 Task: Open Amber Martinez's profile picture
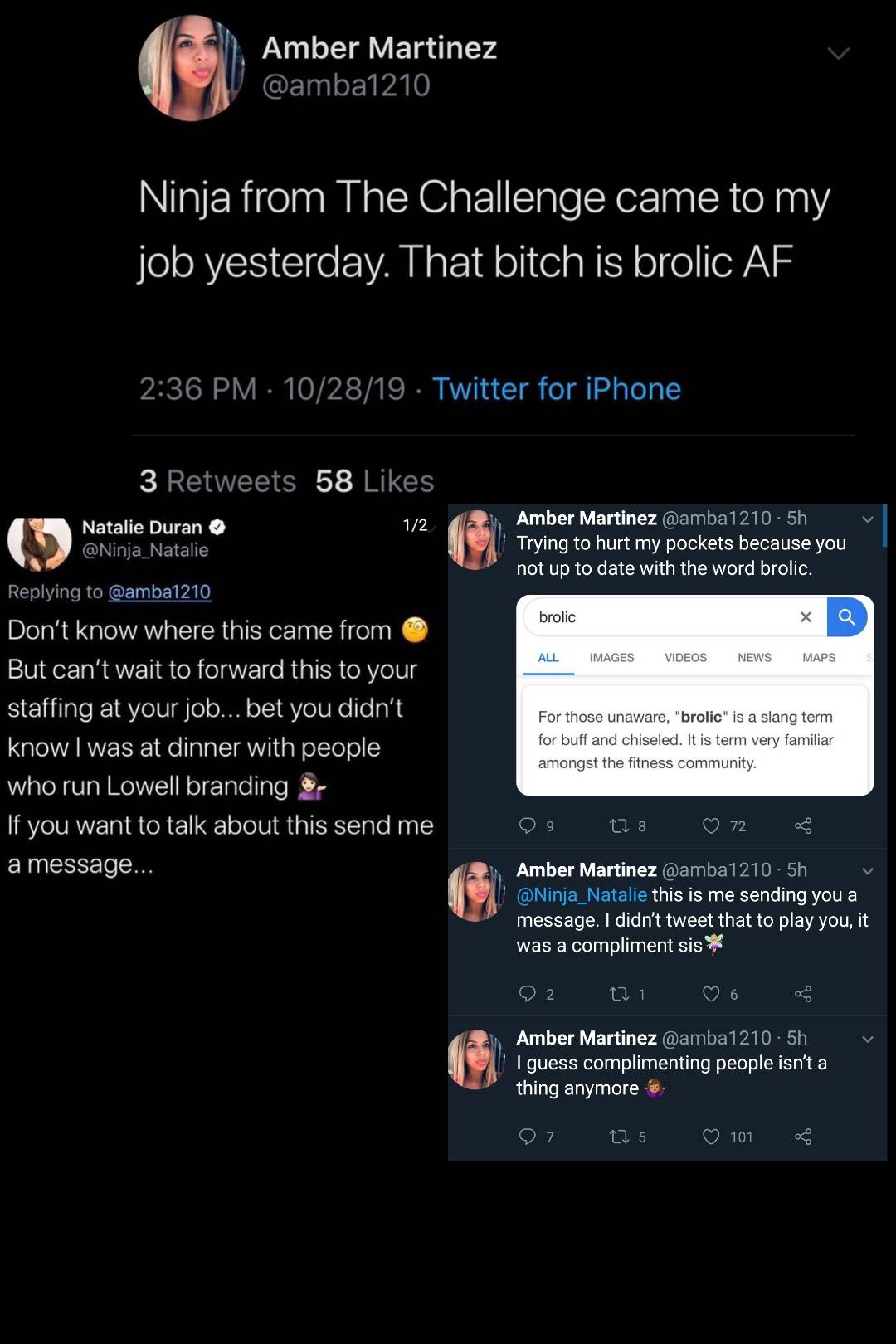click(191, 69)
